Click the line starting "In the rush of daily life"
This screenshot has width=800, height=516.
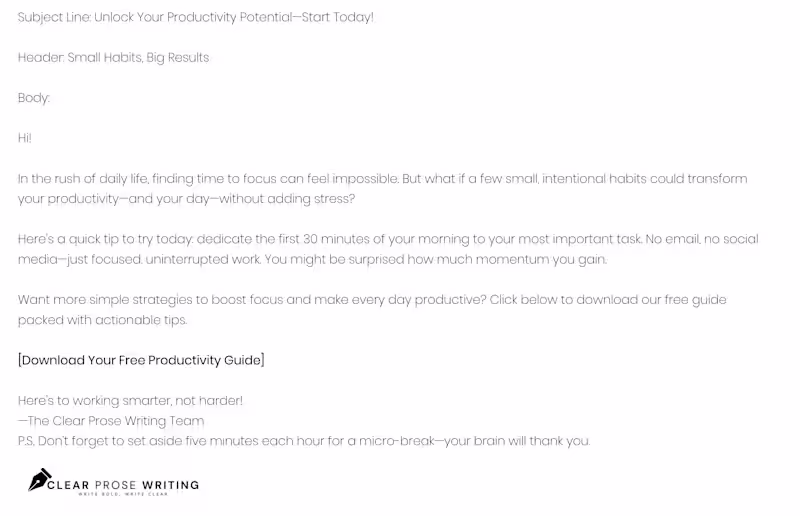coord(382,179)
